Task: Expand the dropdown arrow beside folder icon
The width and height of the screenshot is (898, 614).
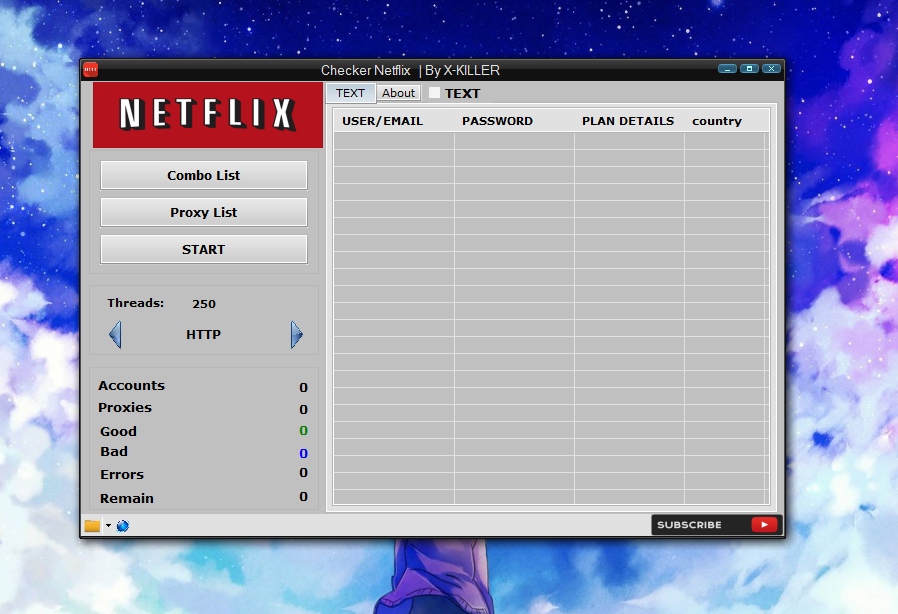Action: pyautogui.click(x=108, y=526)
